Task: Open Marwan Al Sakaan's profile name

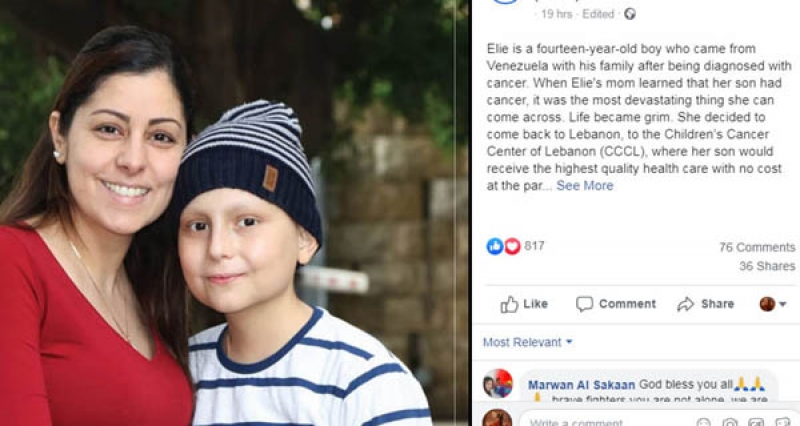Action: [581, 385]
